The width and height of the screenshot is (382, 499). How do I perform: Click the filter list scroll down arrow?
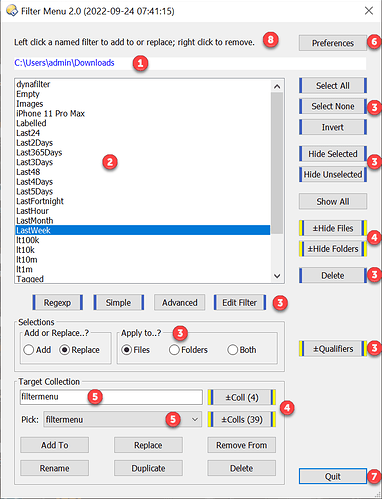277,276
